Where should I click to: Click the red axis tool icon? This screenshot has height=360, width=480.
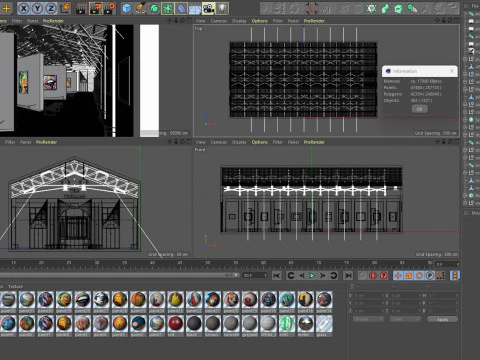click(311, 8)
